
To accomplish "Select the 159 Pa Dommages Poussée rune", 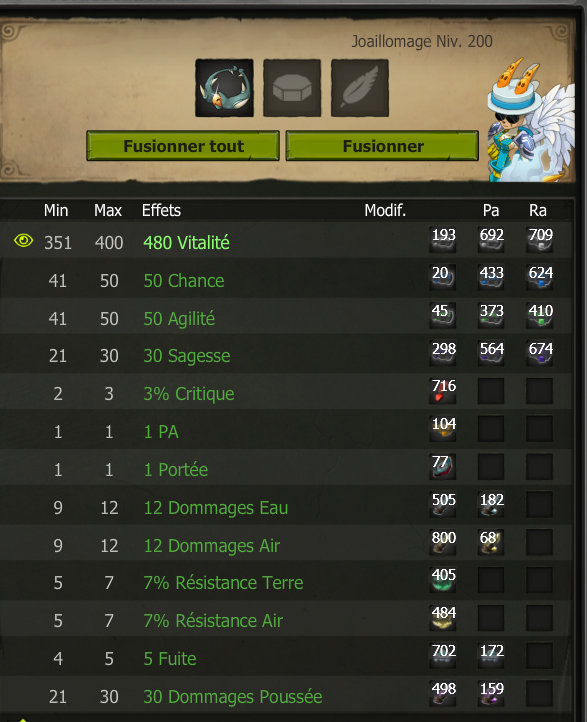I will [x=491, y=693].
